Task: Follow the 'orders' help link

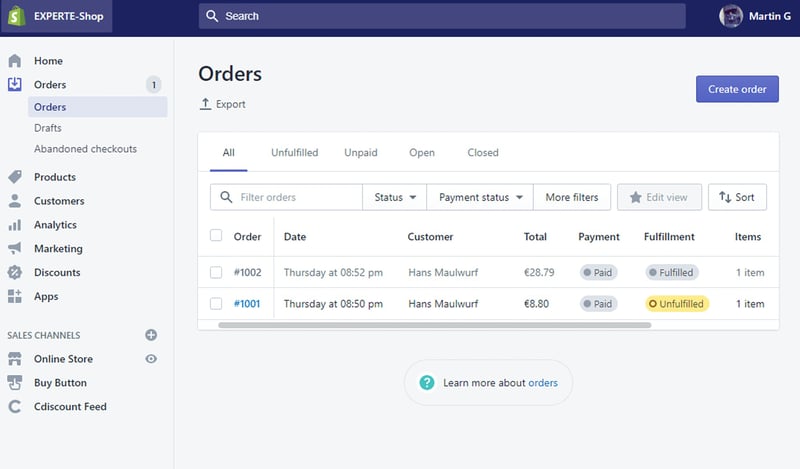Action: [x=543, y=383]
